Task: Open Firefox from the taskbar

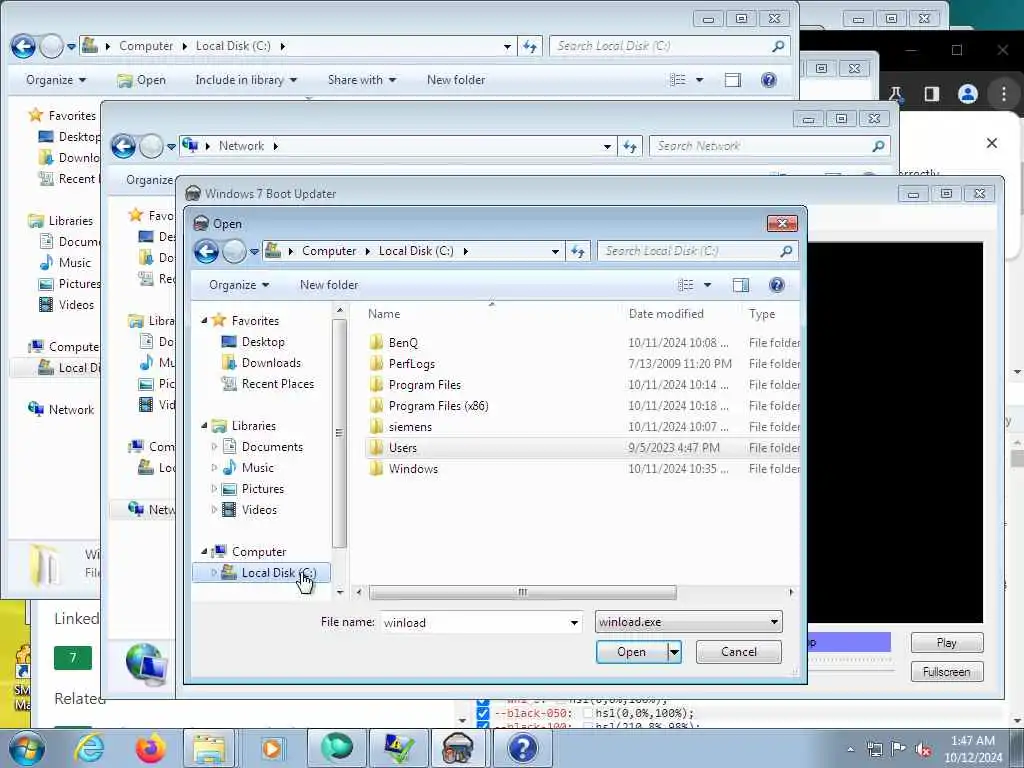Action: click(150, 748)
